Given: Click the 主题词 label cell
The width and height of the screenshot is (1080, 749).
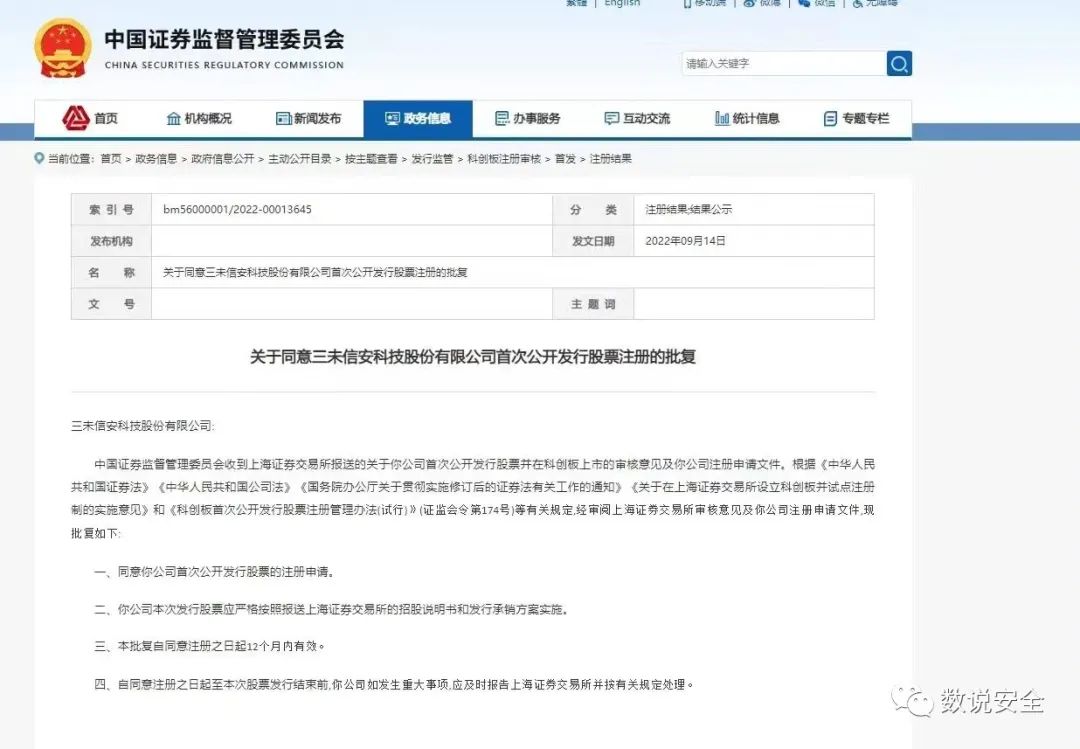Looking at the screenshot, I should click(x=593, y=304).
